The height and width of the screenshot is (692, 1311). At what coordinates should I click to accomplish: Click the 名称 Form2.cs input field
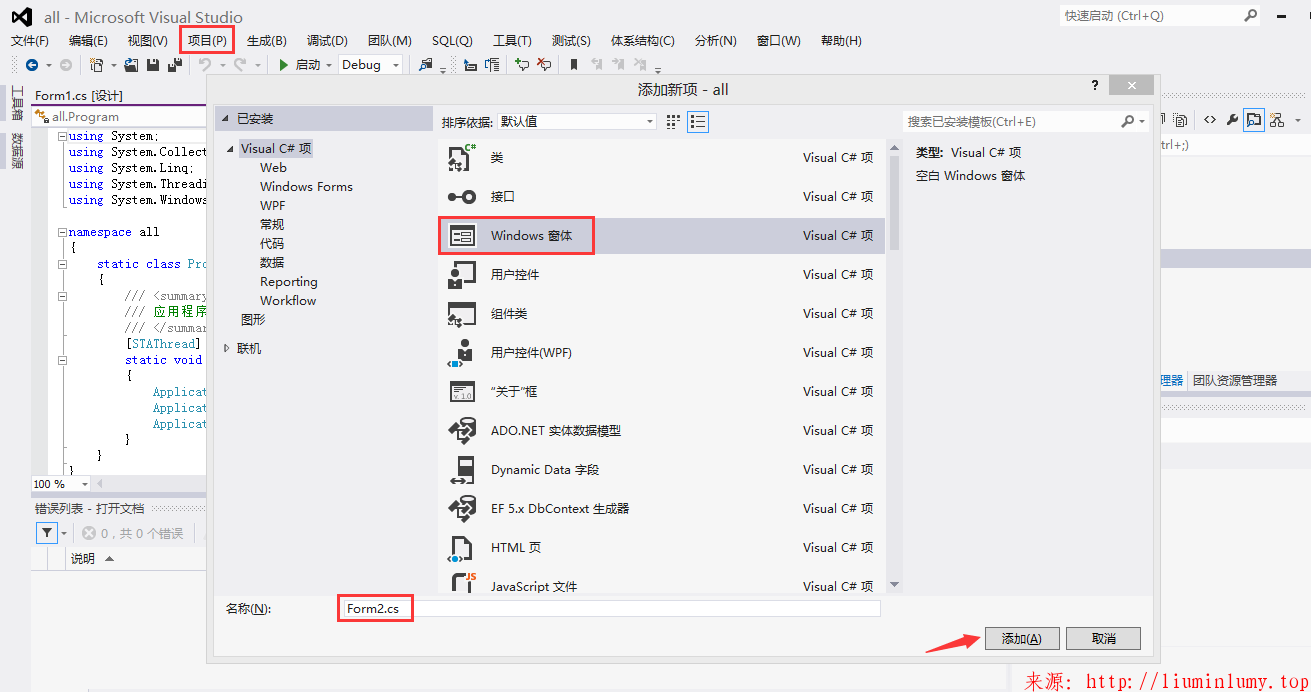coord(610,609)
